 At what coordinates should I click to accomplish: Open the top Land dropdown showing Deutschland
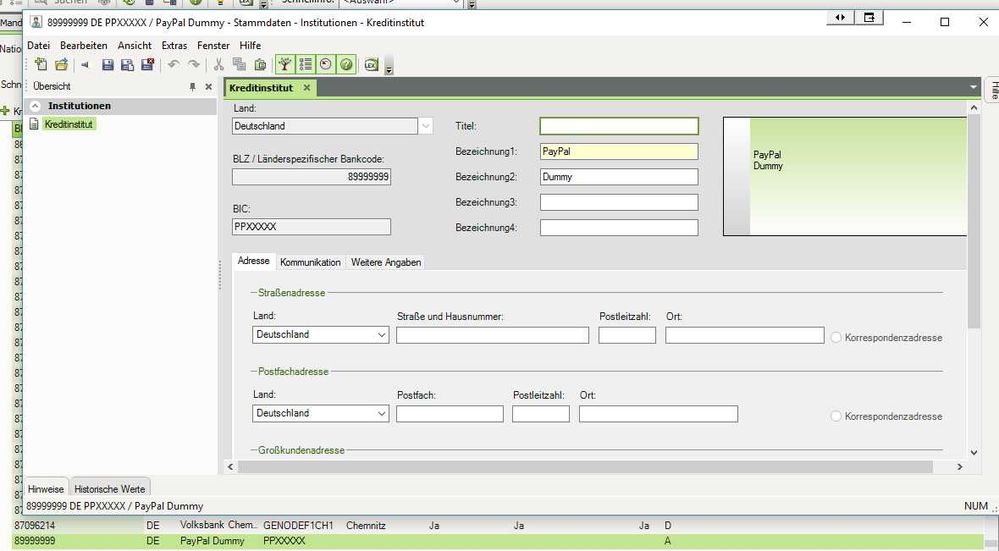(426, 126)
